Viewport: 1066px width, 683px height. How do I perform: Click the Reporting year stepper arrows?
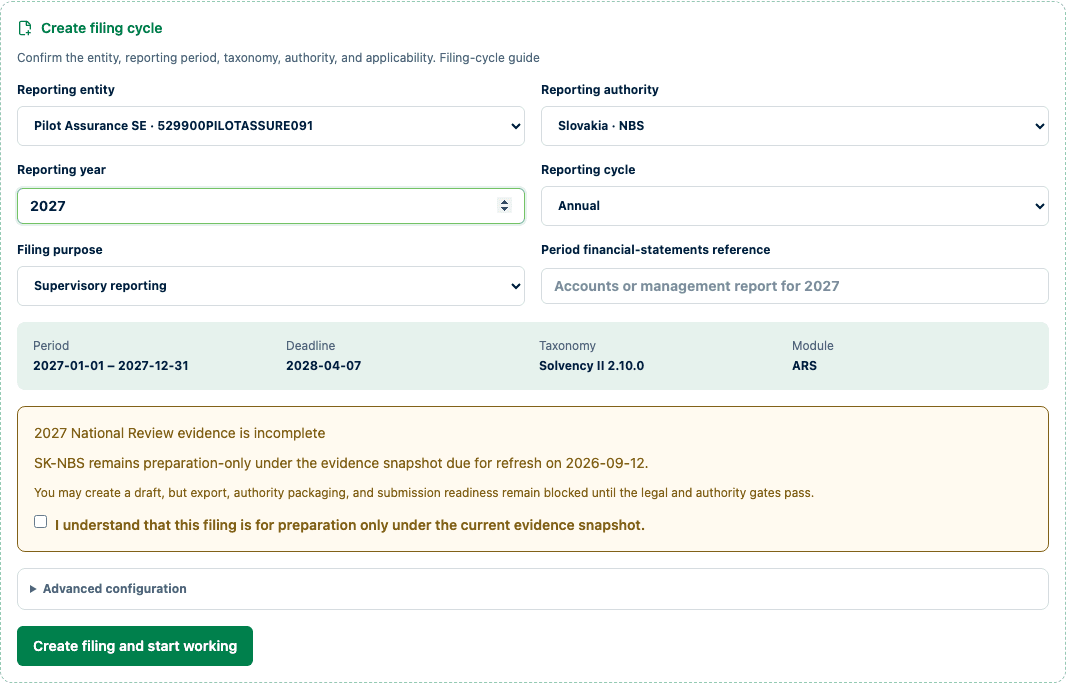click(x=504, y=205)
